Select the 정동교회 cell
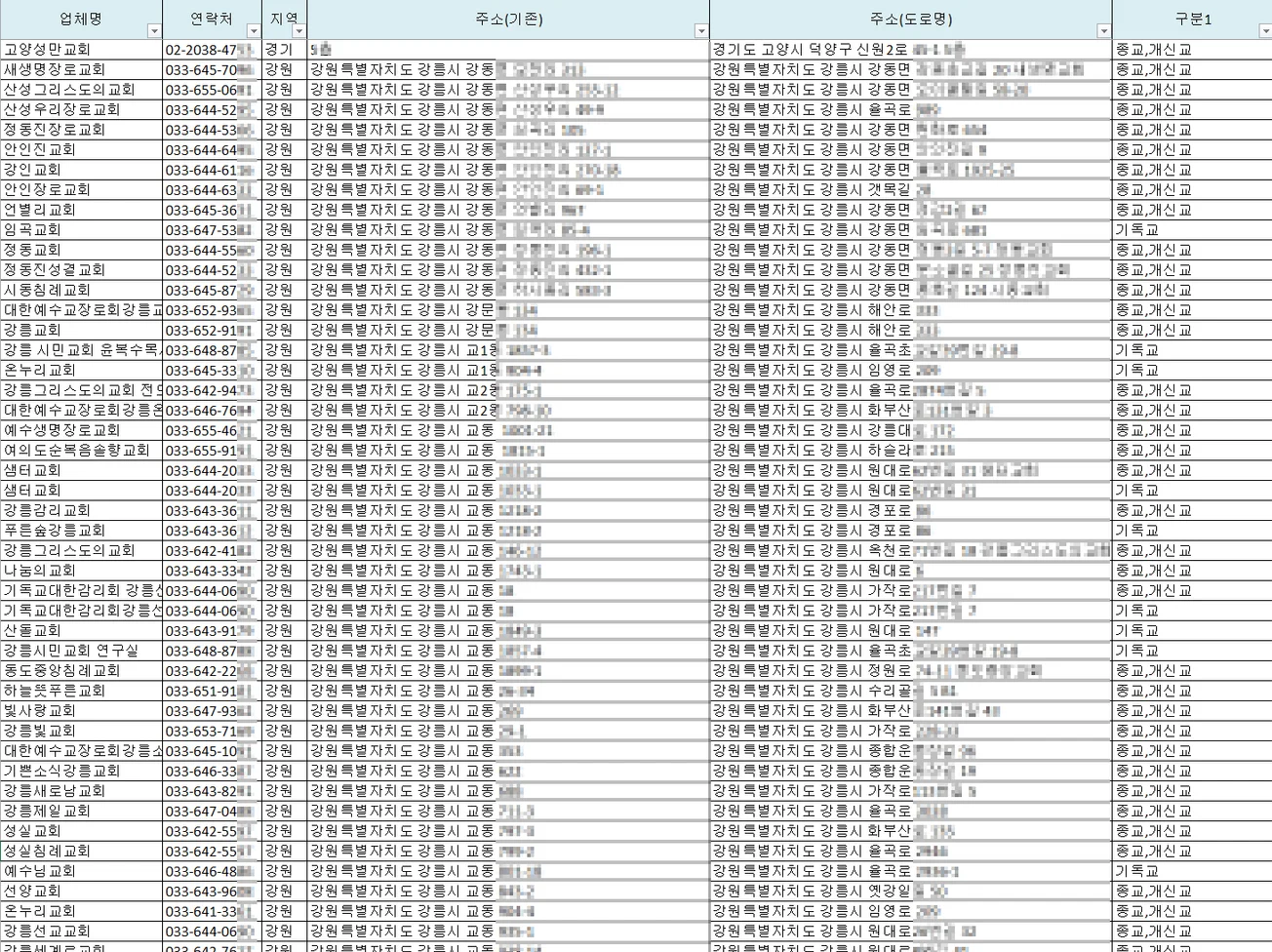The width and height of the screenshot is (1272, 952). pos(81,250)
